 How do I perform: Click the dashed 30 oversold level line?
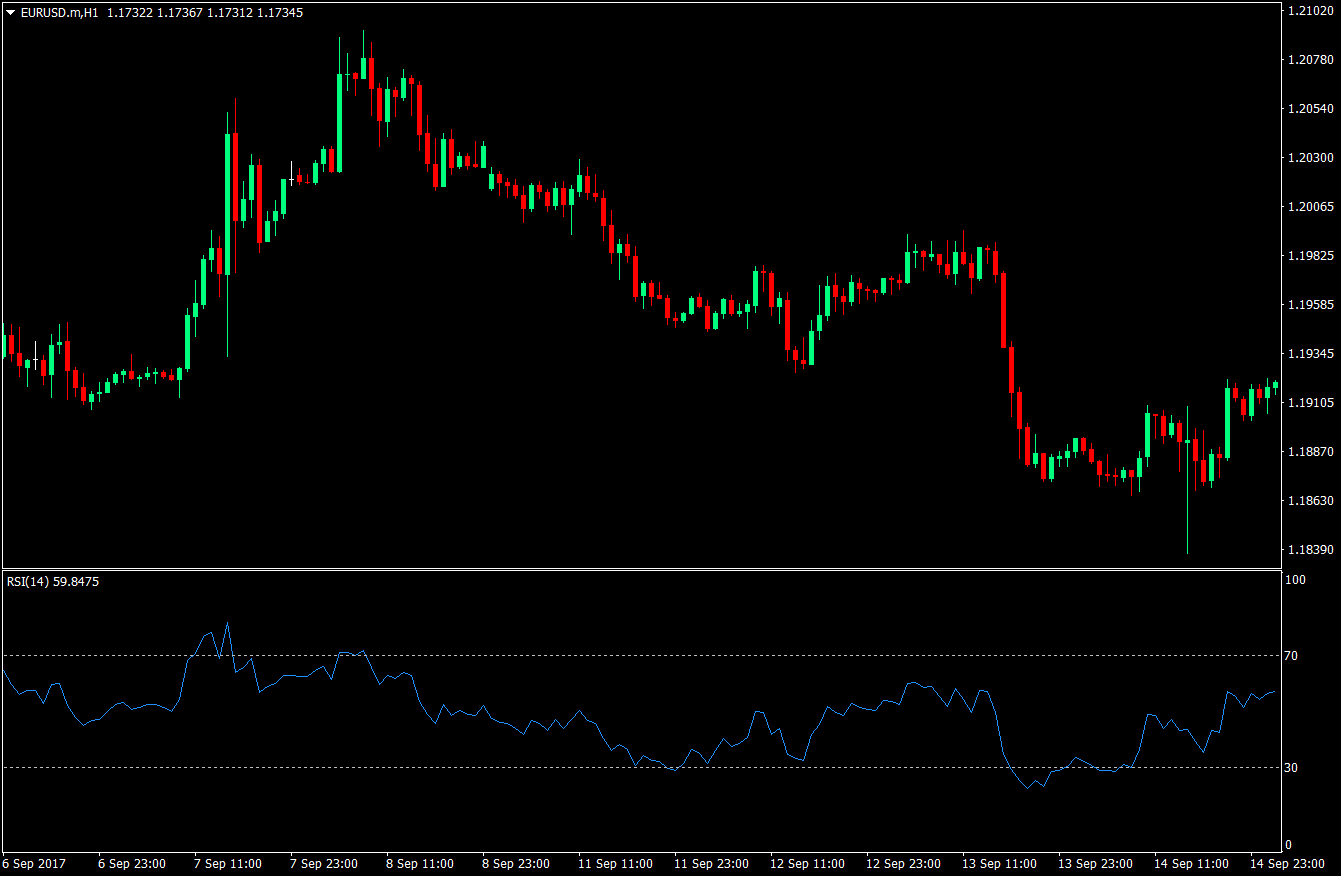click(x=650, y=769)
